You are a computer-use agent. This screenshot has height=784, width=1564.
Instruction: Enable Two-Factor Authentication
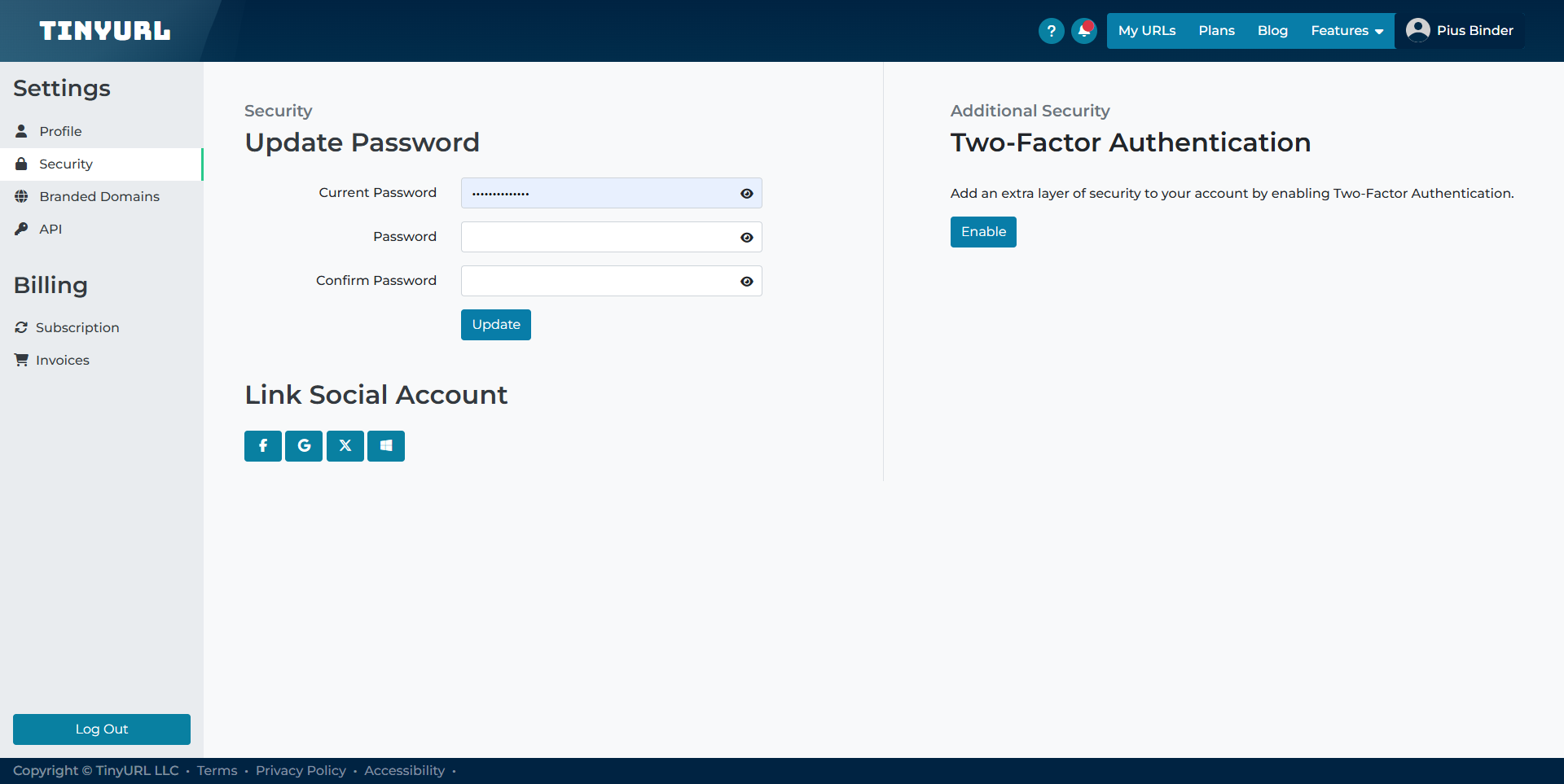(x=983, y=232)
